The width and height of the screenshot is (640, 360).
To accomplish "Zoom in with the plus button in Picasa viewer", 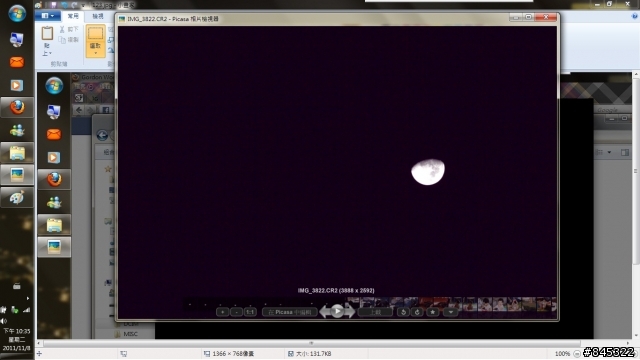I will (222, 312).
